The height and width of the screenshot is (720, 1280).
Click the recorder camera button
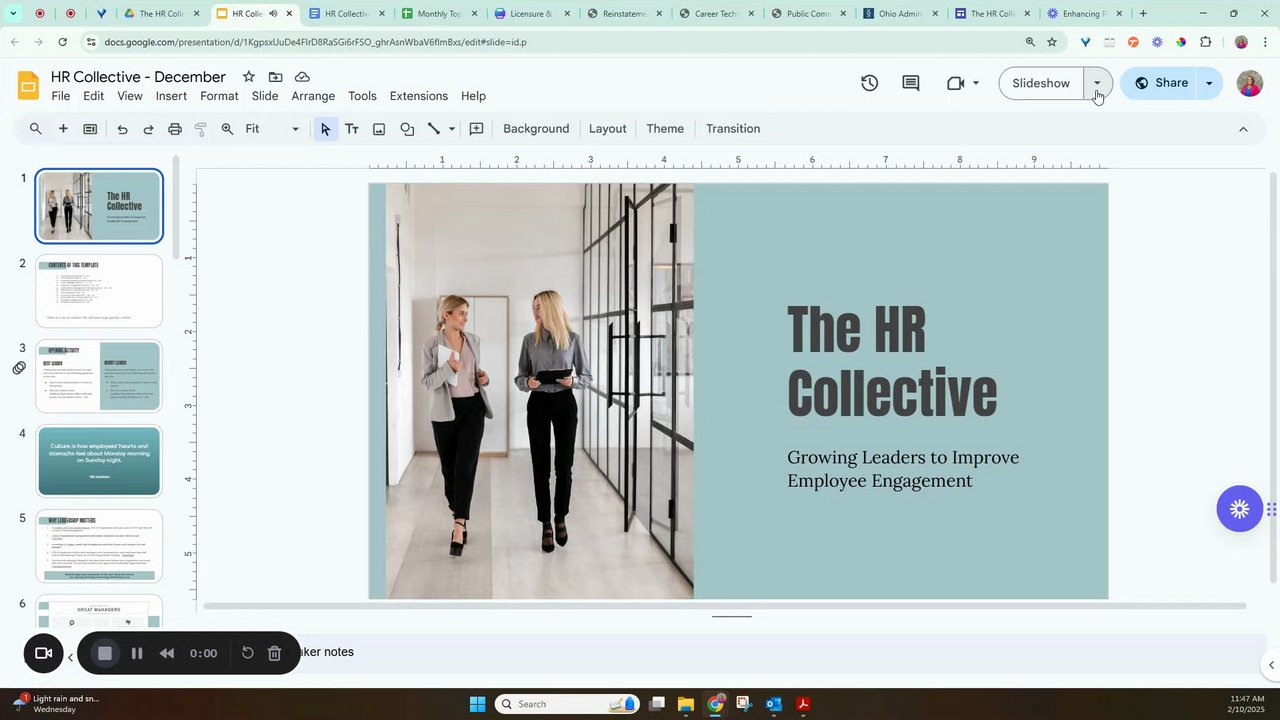tap(43, 653)
